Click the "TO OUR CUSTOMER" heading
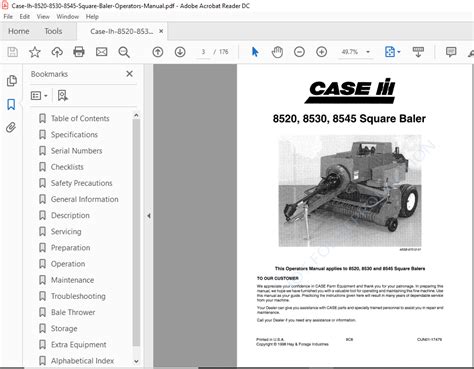Image resolution: width=474 pixels, height=369 pixels. tap(277, 278)
